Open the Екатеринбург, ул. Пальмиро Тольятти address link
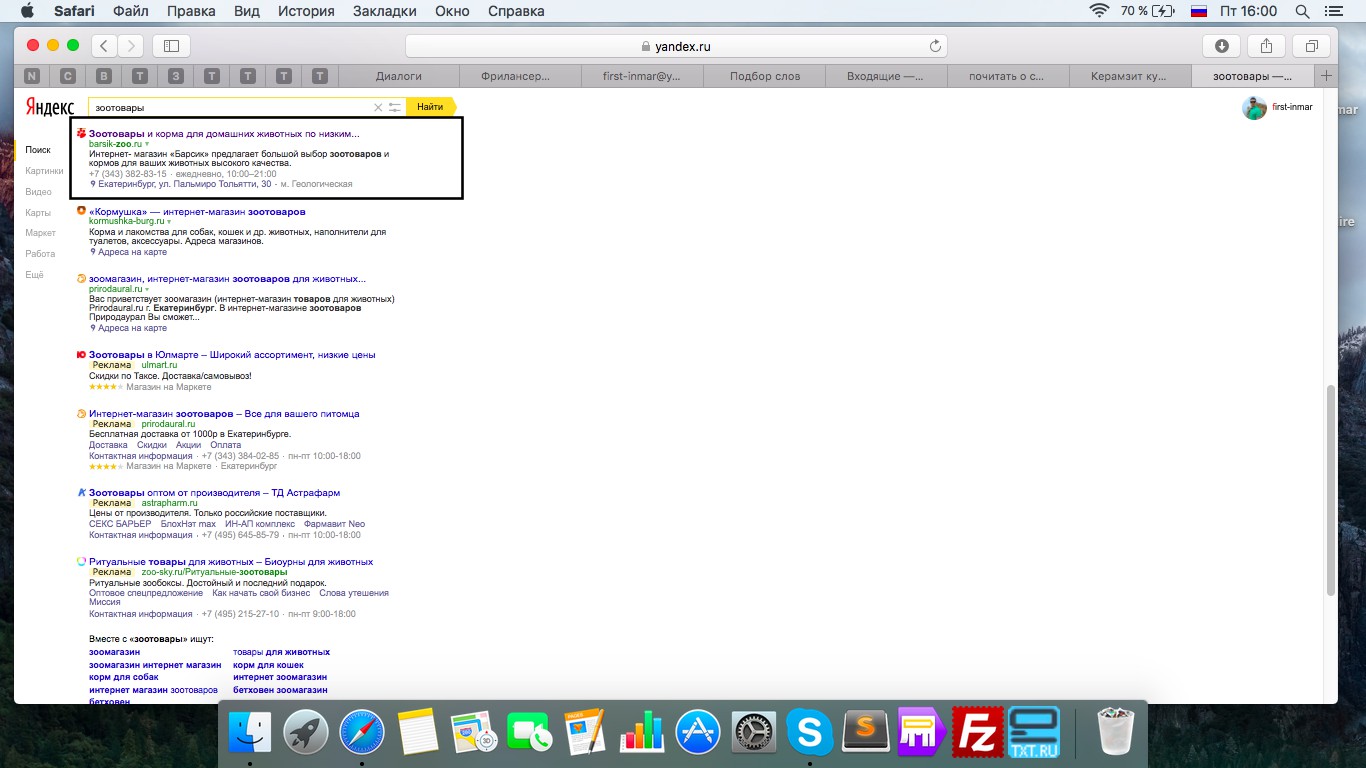 pos(185,184)
